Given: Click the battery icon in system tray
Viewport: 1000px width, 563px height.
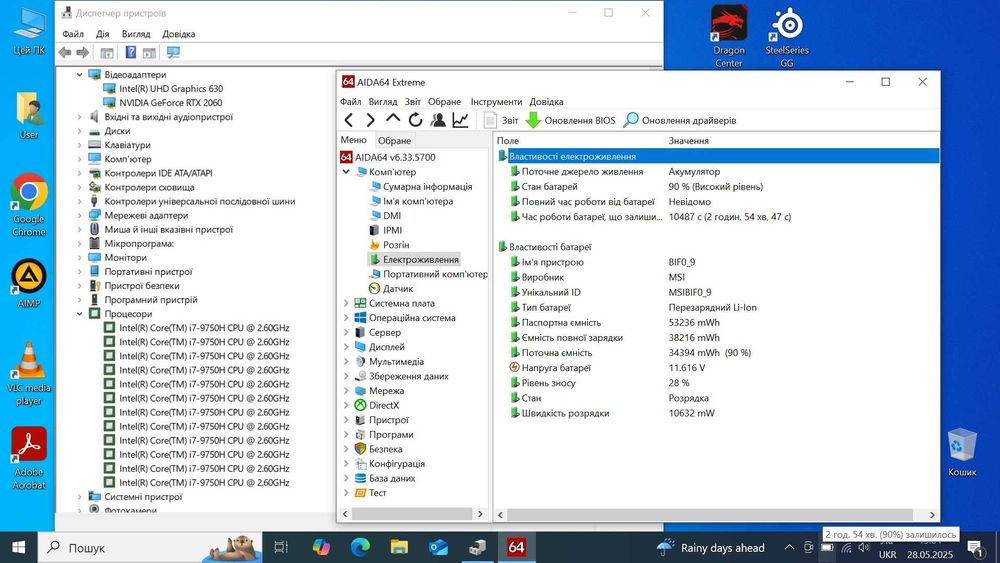Looking at the screenshot, I should pyautogui.click(x=827, y=548).
